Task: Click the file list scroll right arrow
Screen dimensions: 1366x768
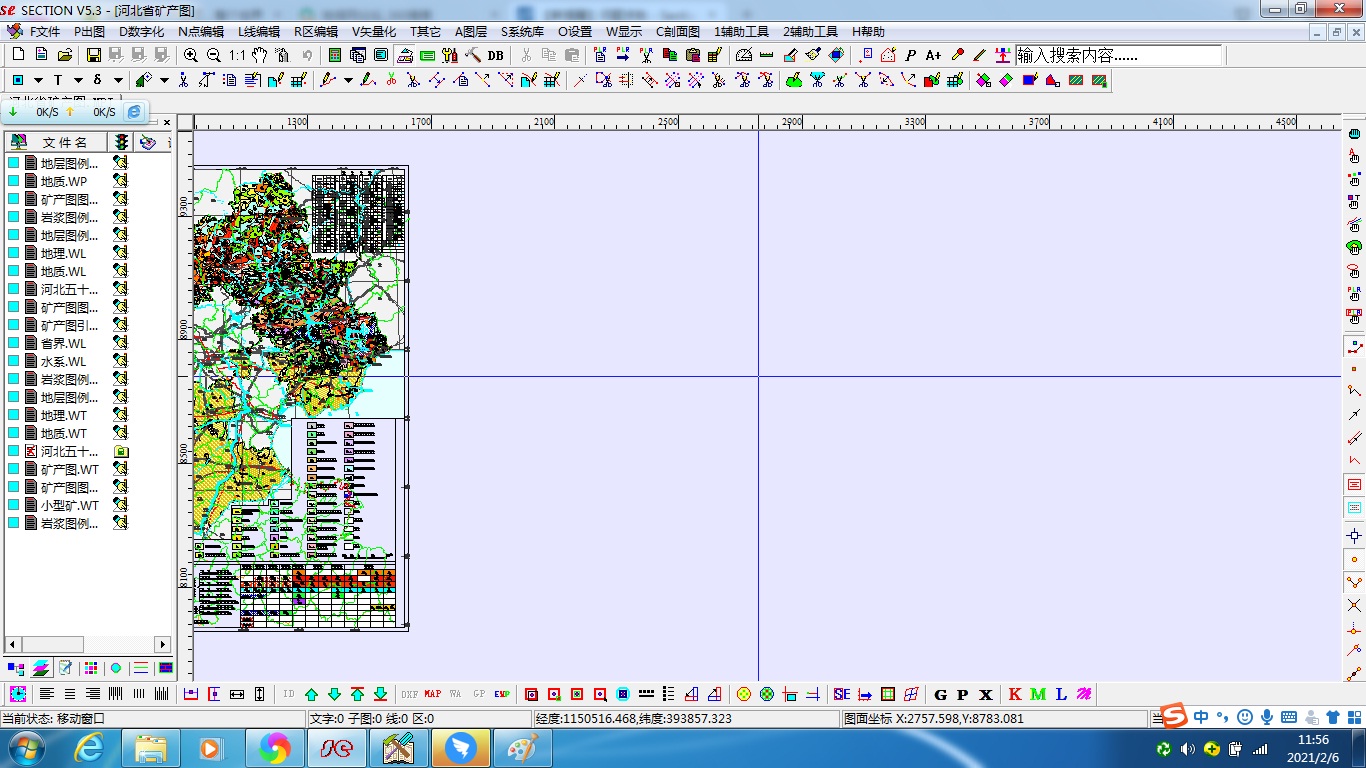Action: point(162,644)
